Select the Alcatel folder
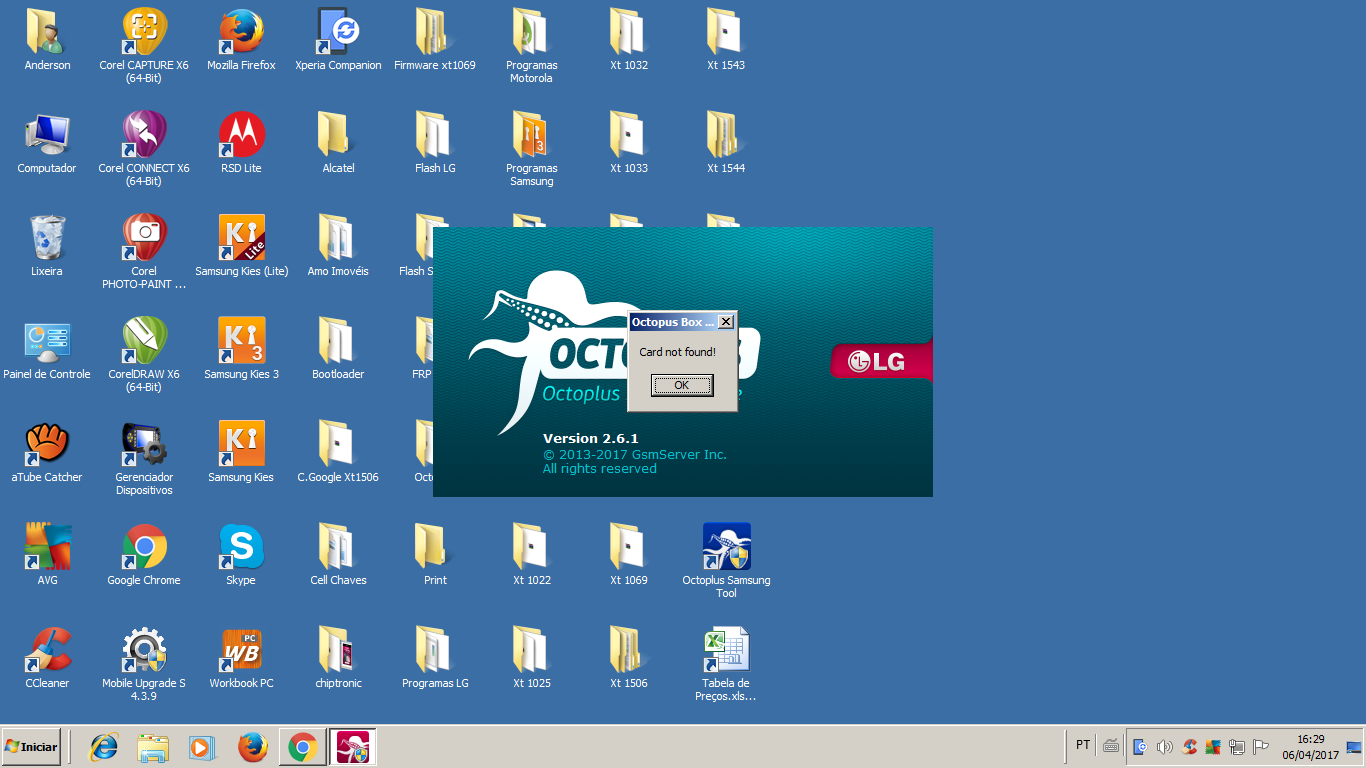This screenshot has width=1366, height=768. click(338, 143)
